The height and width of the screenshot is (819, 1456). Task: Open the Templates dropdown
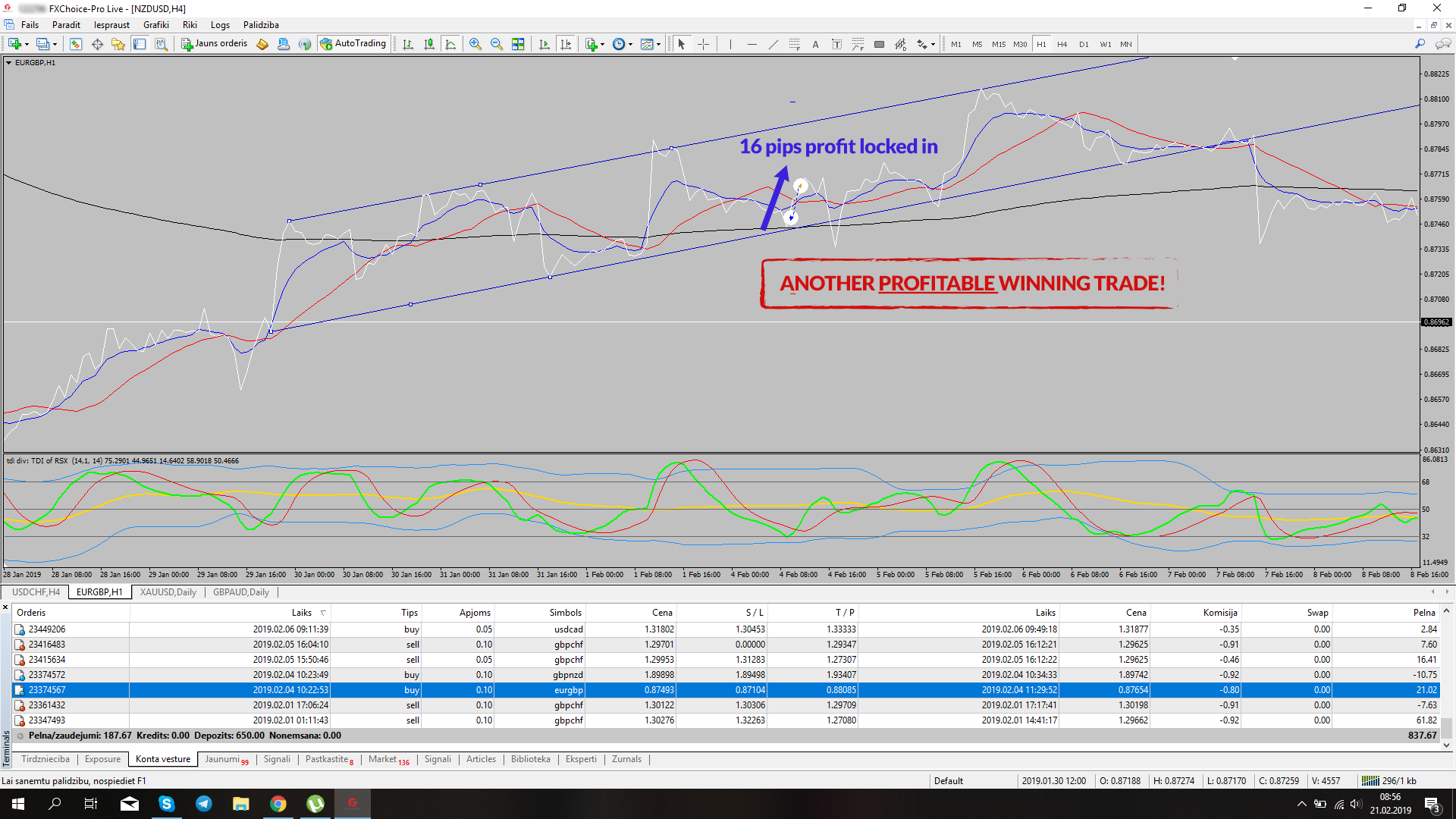651,44
